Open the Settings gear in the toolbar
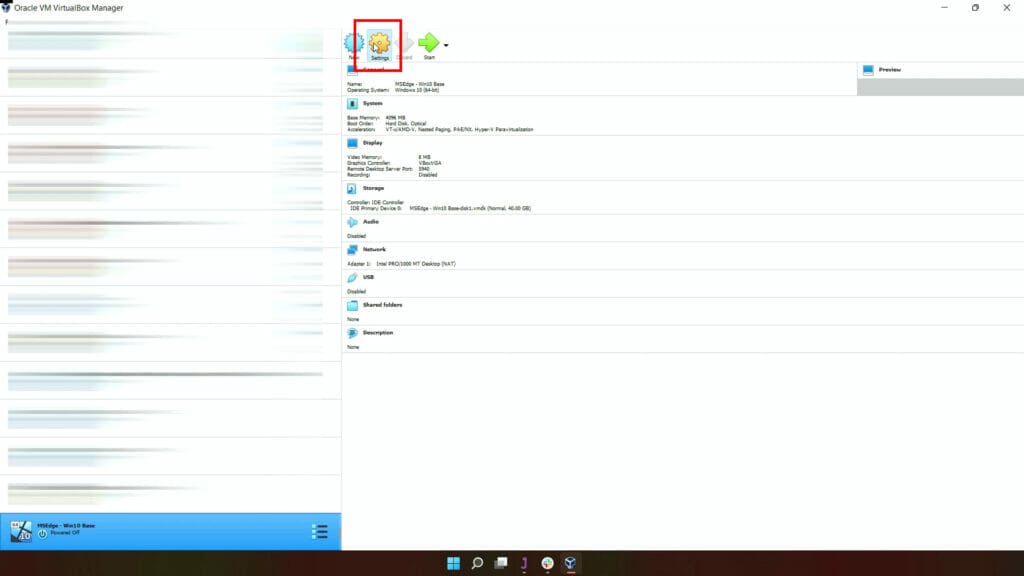1024x576 pixels. coord(381,44)
